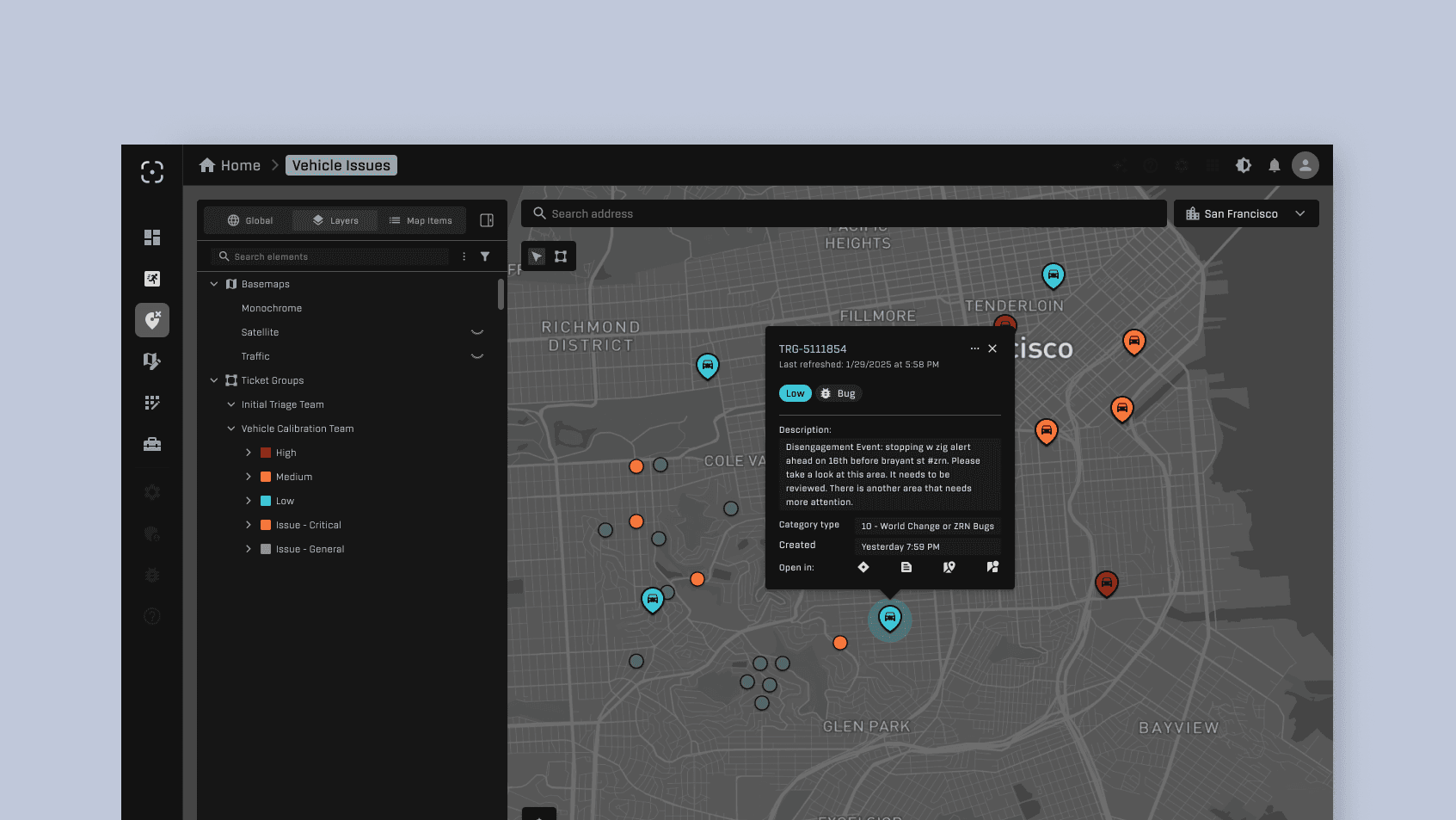Show the Traffic basemap layer
This screenshot has width=1456, height=820.
coord(477,356)
